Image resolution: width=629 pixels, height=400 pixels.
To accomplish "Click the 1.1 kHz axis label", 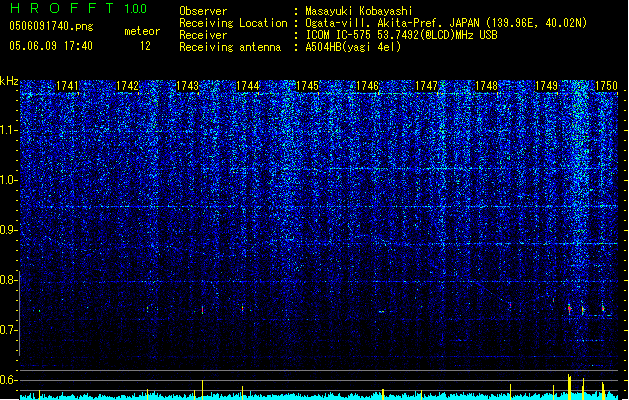I will 9,130.
